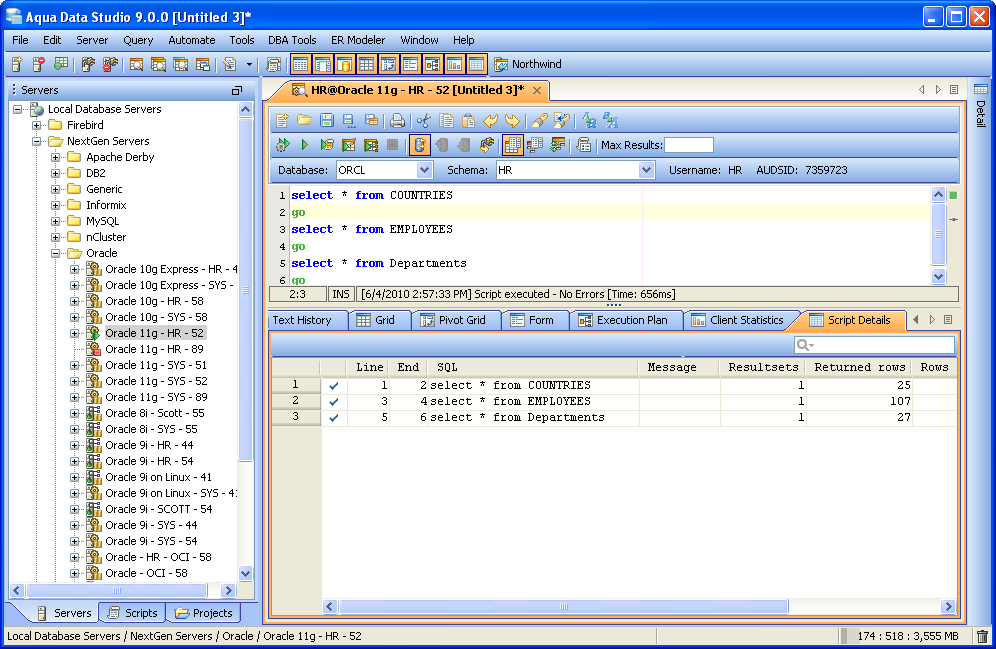Select Oracle 11g - SYS - 51 server
This screenshot has width=996, height=649.
click(x=156, y=365)
